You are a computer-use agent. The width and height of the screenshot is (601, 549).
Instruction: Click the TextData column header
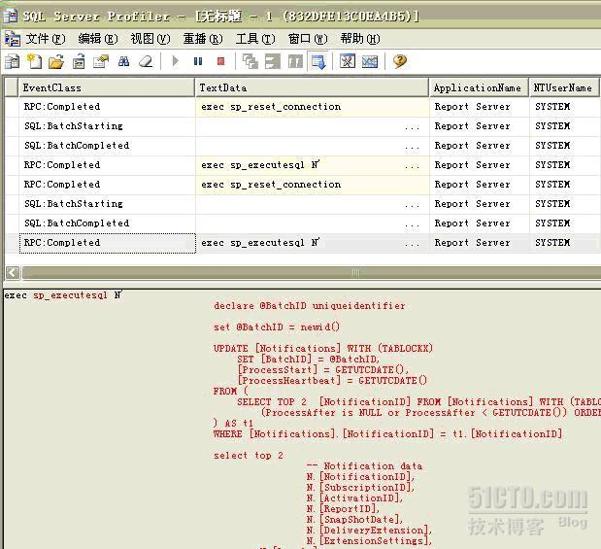pyautogui.click(x=312, y=87)
